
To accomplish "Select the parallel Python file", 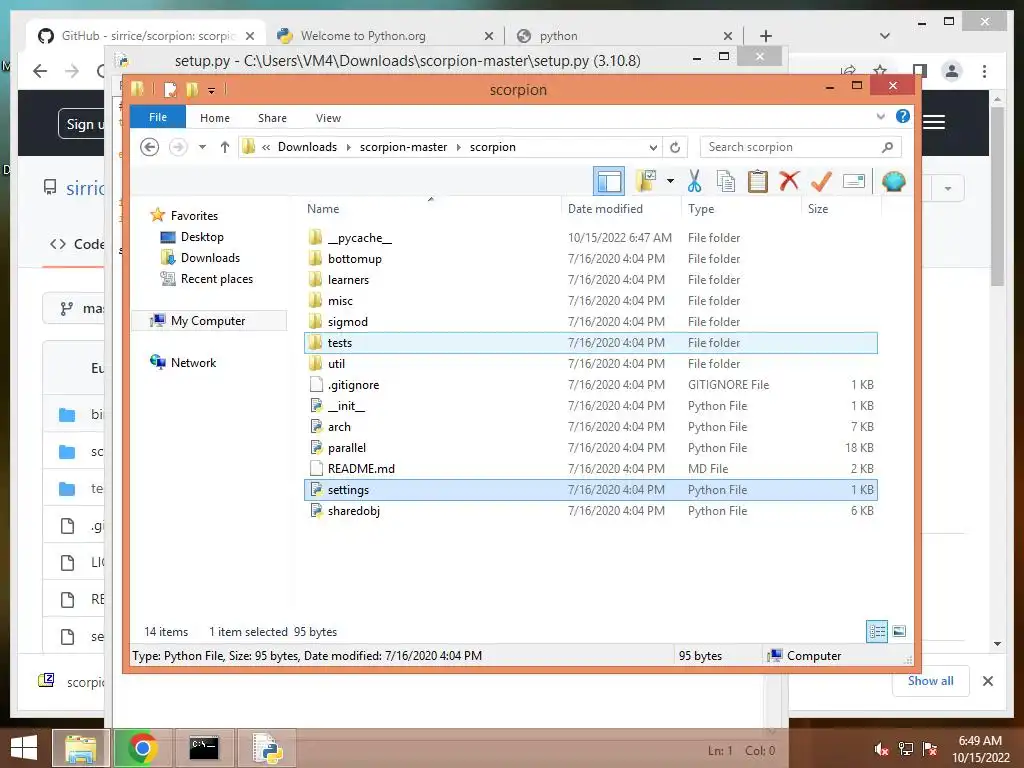I will [x=590, y=447].
